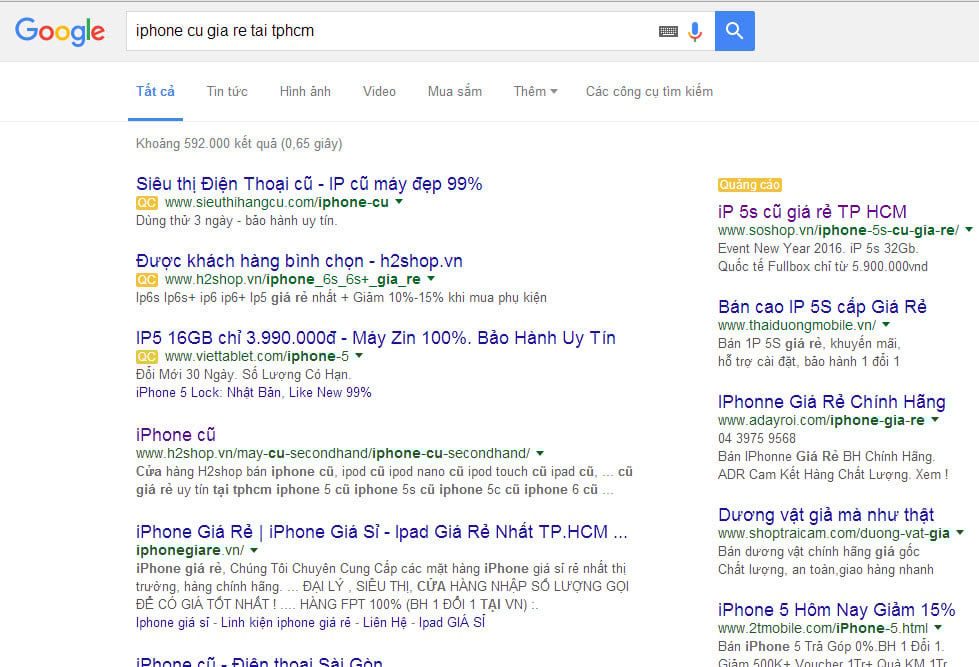
Task: Expand arrow next to h2shop.vn iphone_6s URL
Action: pyautogui.click(x=431, y=279)
